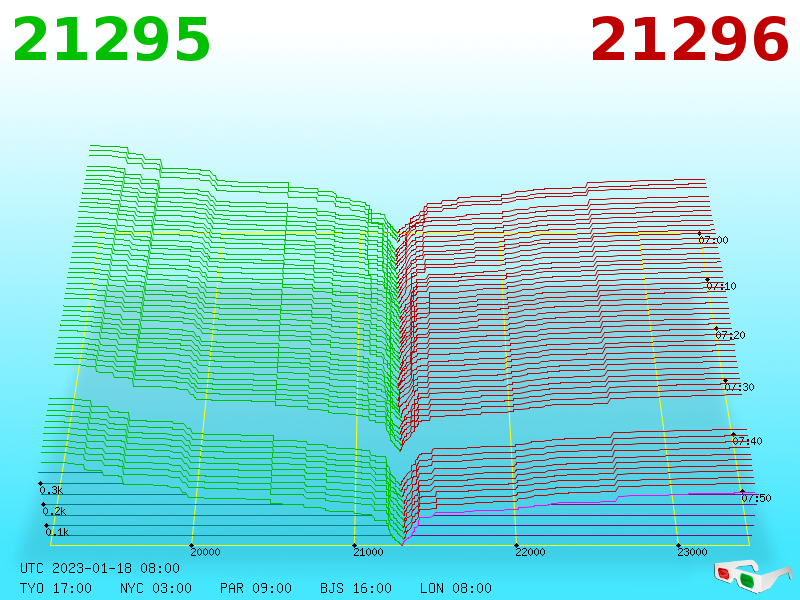This screenshot has width=800, height=600.
Task: Click the 07:20 time axis label
Action: (730, 335)
